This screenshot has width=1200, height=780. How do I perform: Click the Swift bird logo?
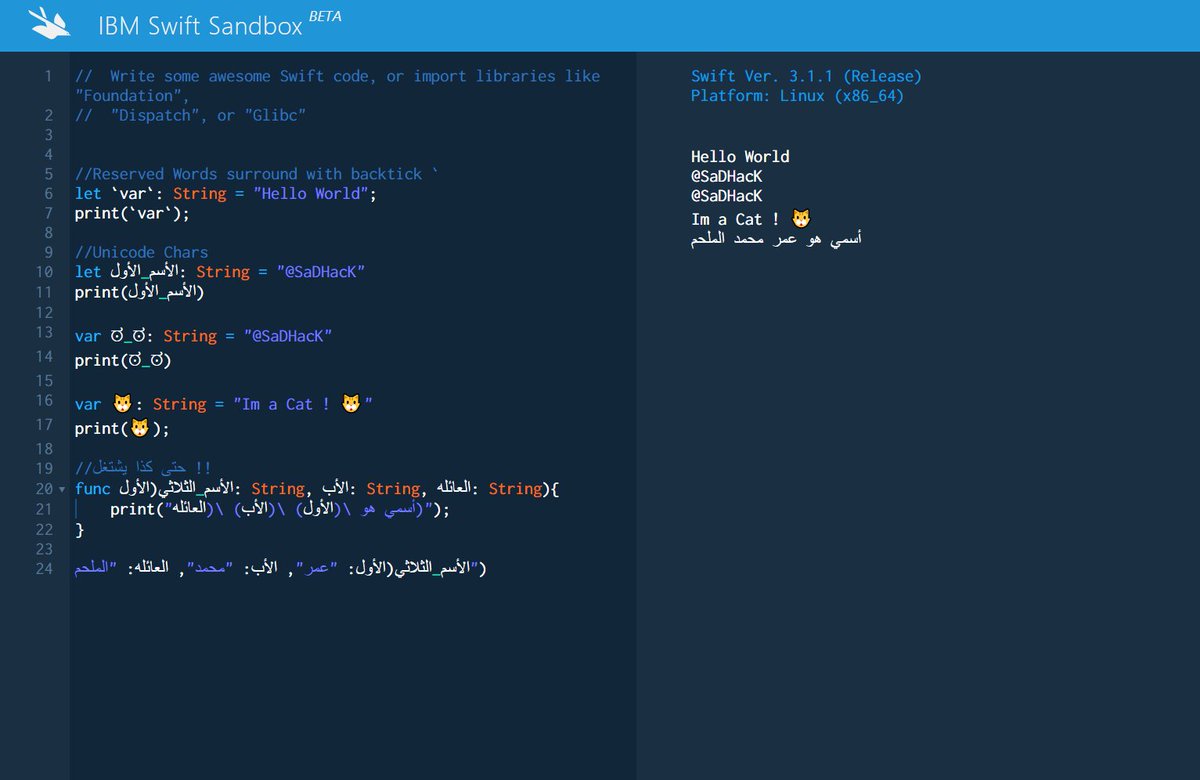click(x=50, y=24)
